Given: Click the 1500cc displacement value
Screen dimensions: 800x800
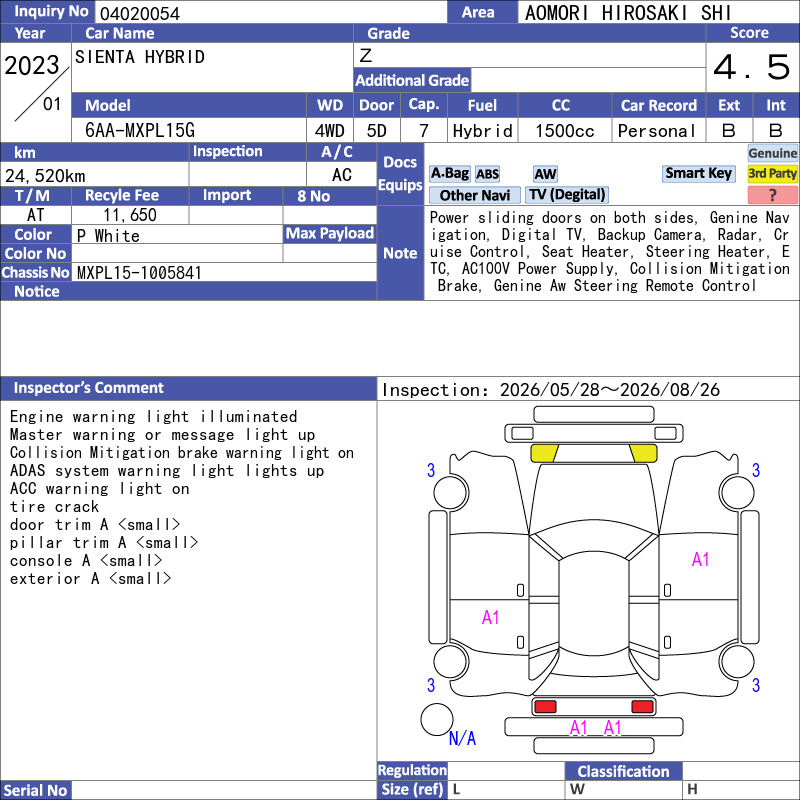Looking at the screenshot, I should click(x=565, y=131).
